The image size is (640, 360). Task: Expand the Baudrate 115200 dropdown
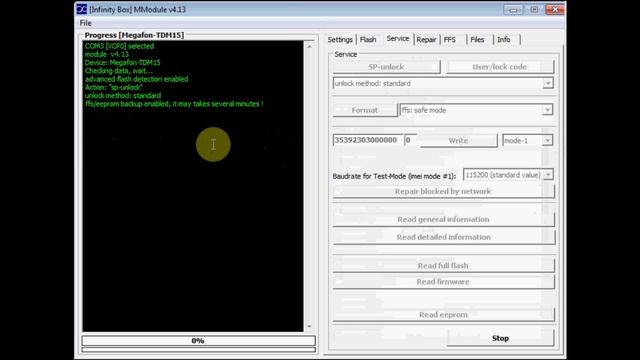pyautogui.click(x=548, y=175)
